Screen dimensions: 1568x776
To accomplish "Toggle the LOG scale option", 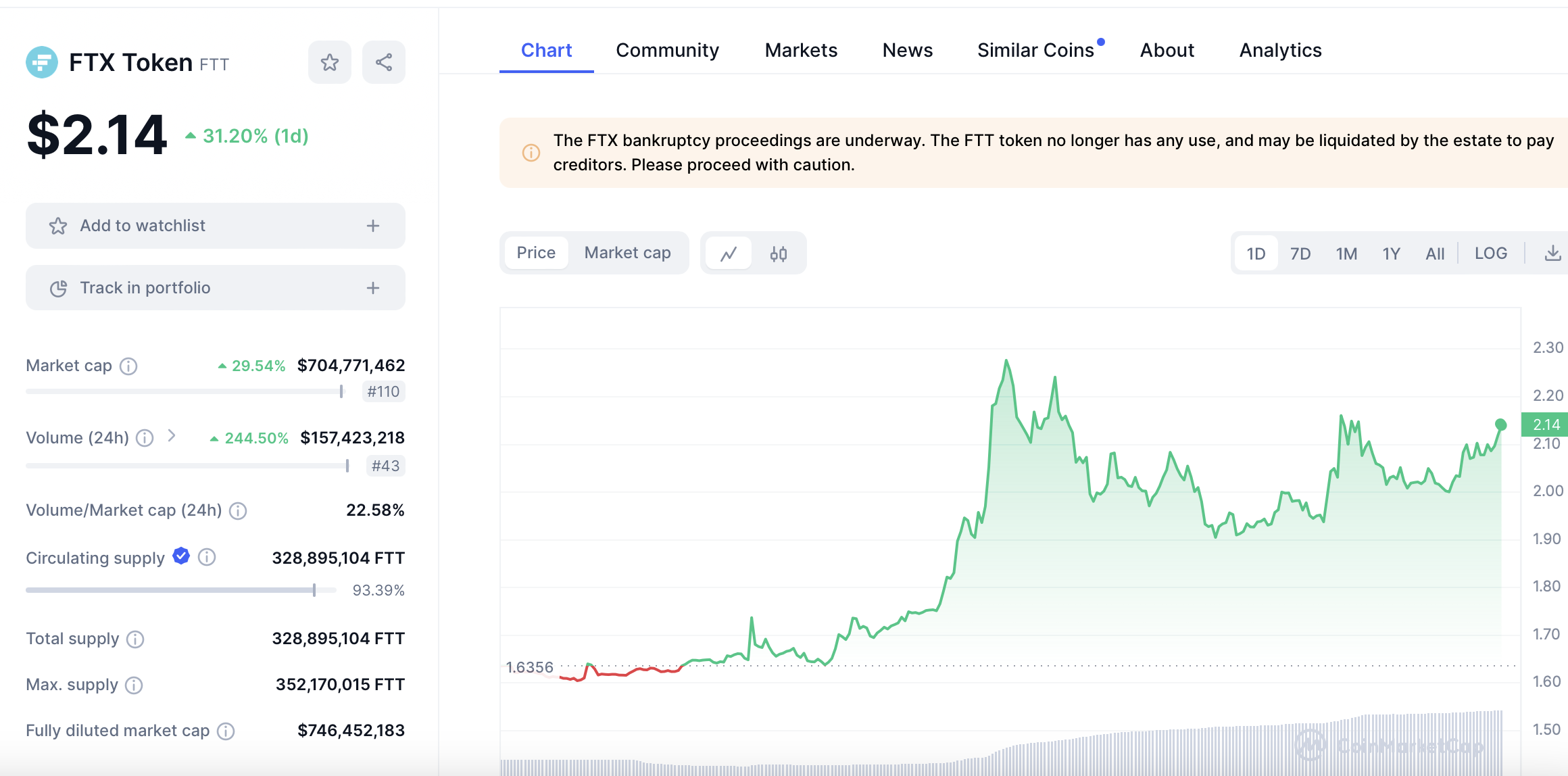I will pyautogui.click(x=1490, y=253).
